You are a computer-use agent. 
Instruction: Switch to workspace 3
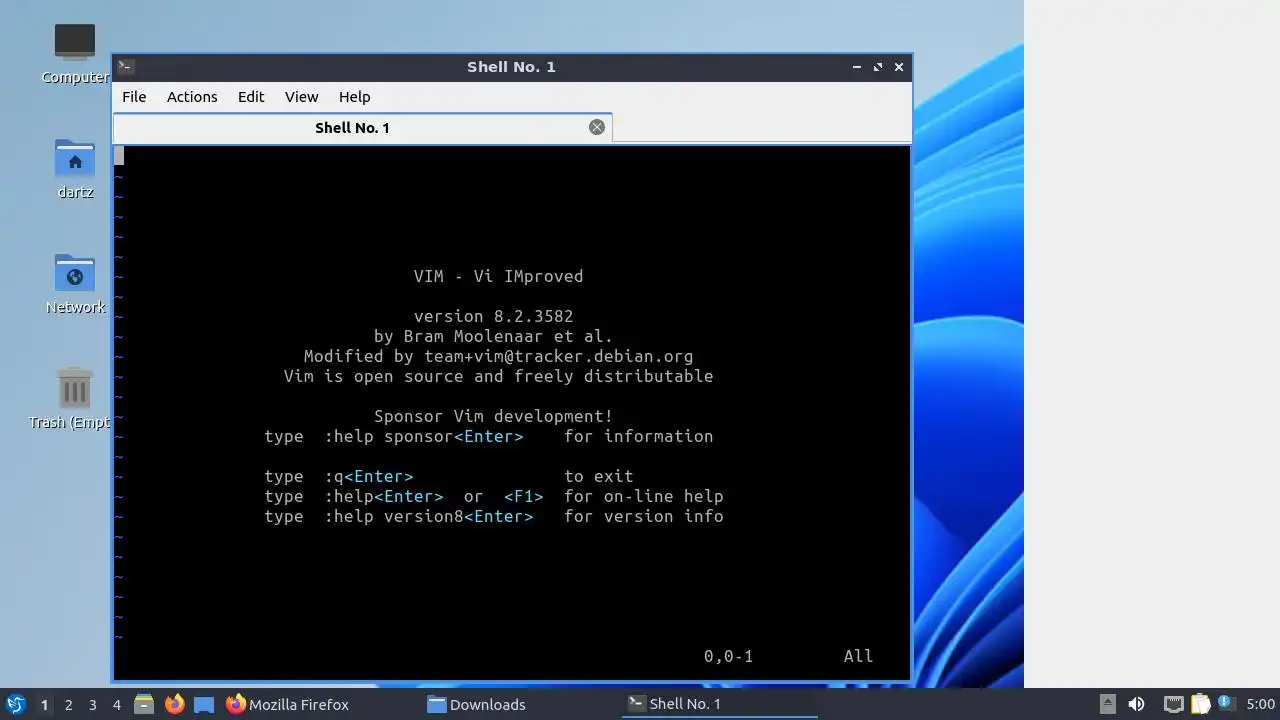(x=92, y=705)
